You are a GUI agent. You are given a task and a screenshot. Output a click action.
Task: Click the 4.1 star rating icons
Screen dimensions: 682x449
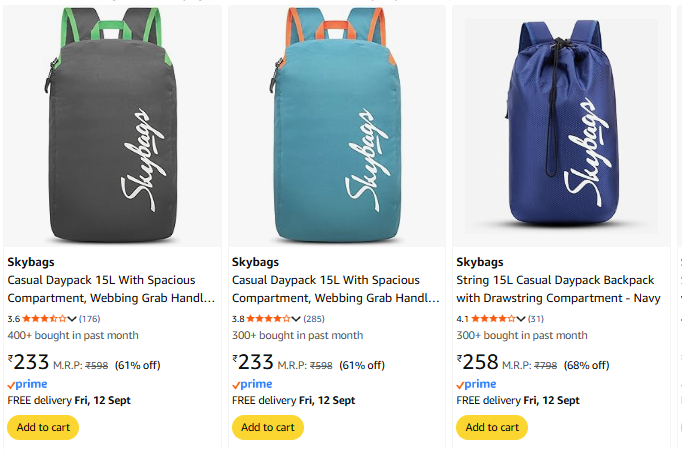tap(494, 319)
